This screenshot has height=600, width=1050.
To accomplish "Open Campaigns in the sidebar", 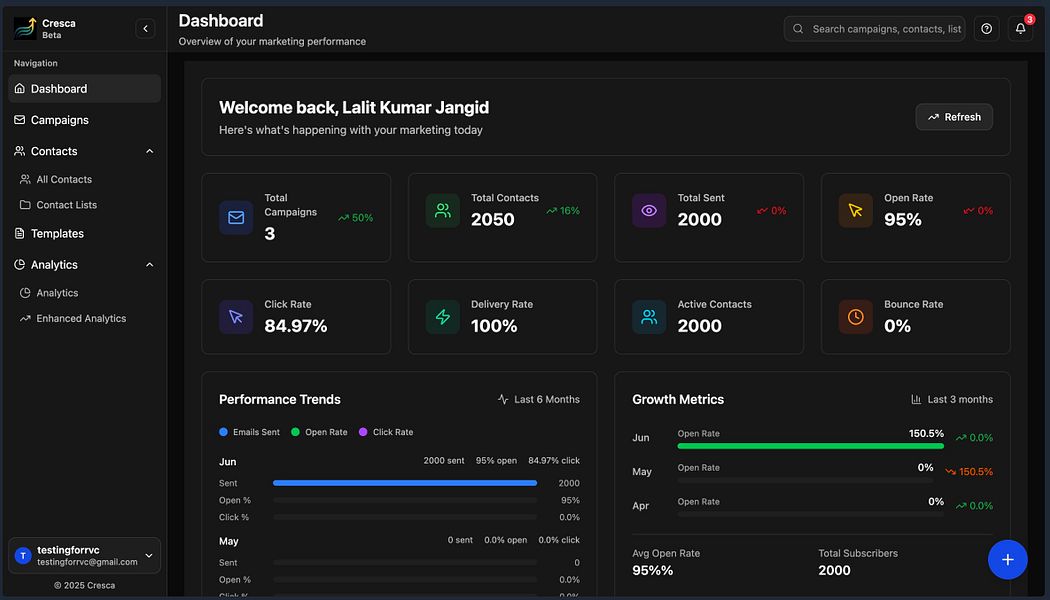I will pyautogui.click(x=60, y=120).
